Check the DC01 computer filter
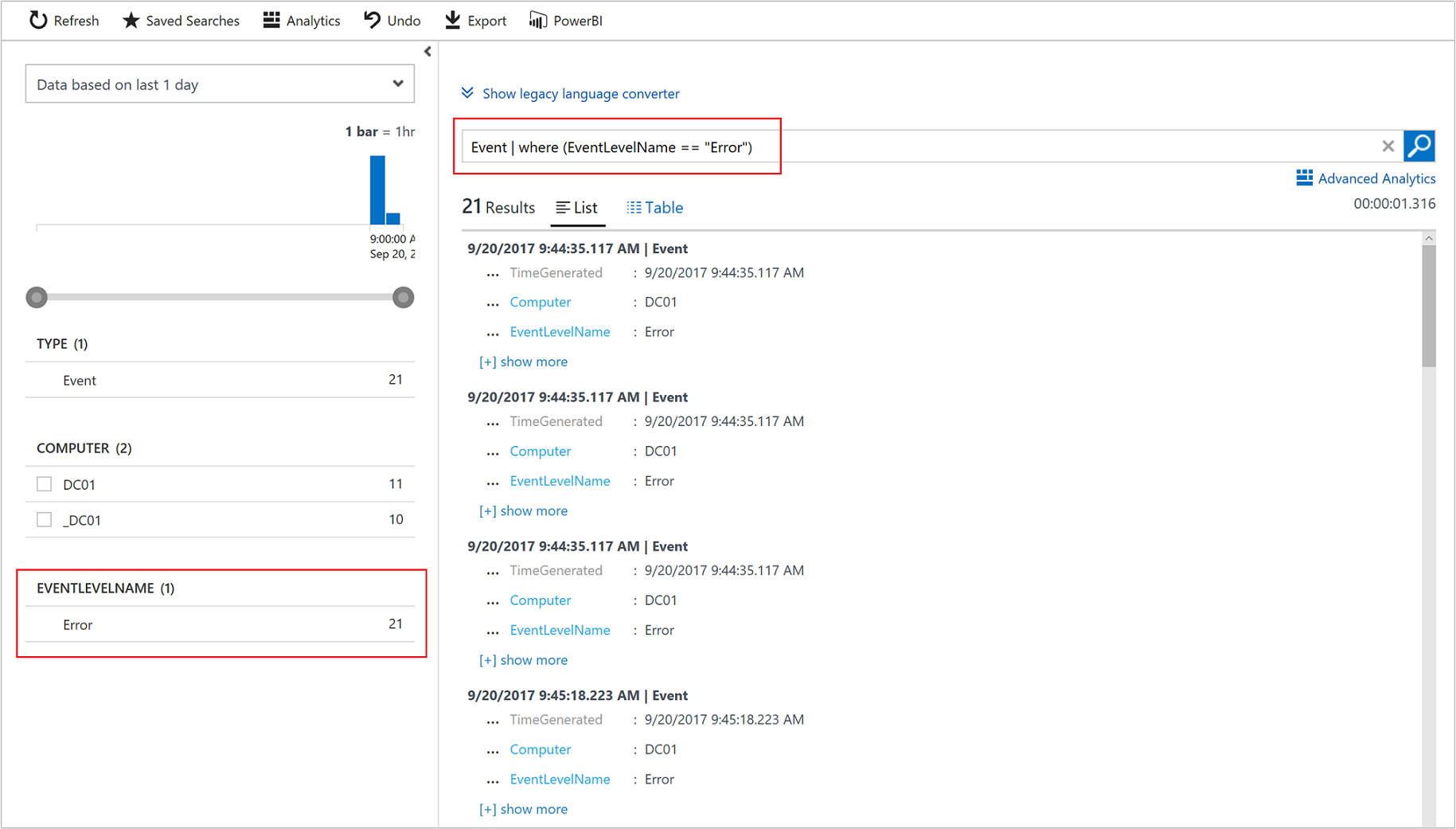This screenshot has width=1456, height=829. point(45,483)
